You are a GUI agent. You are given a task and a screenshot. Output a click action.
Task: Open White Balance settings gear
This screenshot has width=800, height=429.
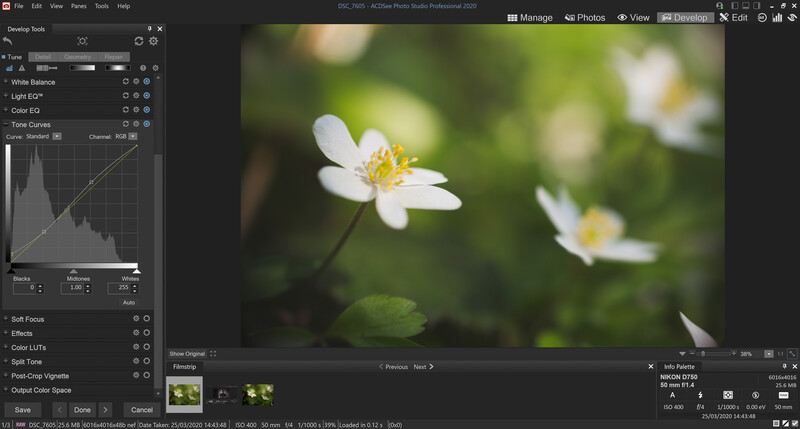pos(136,81)
